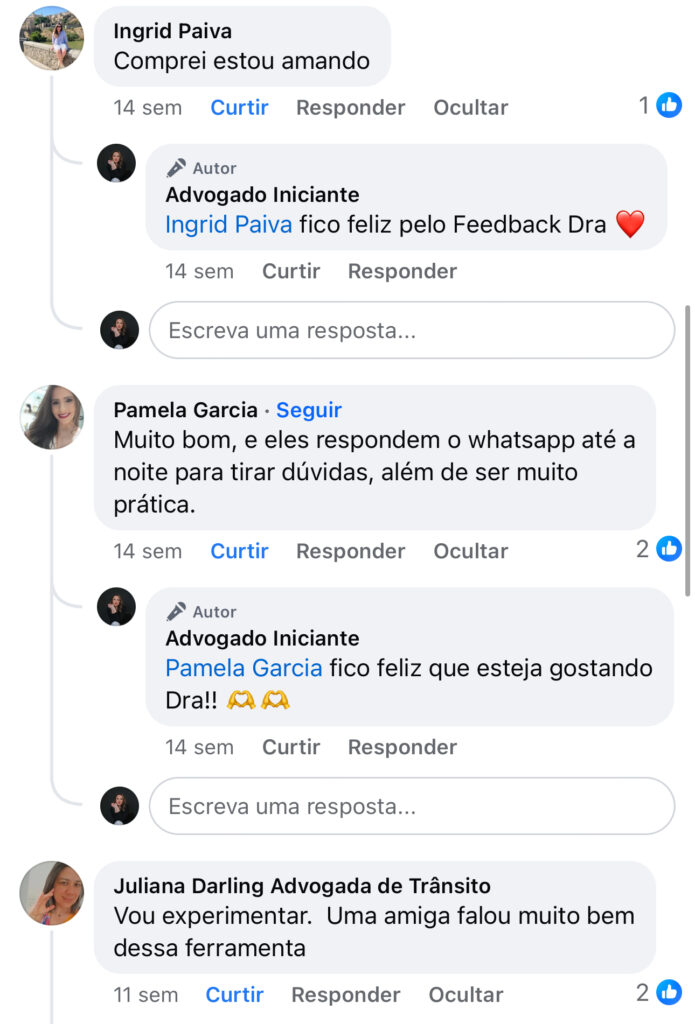Like Ingrid Paiva's comment with Curtir

point(239,107)
